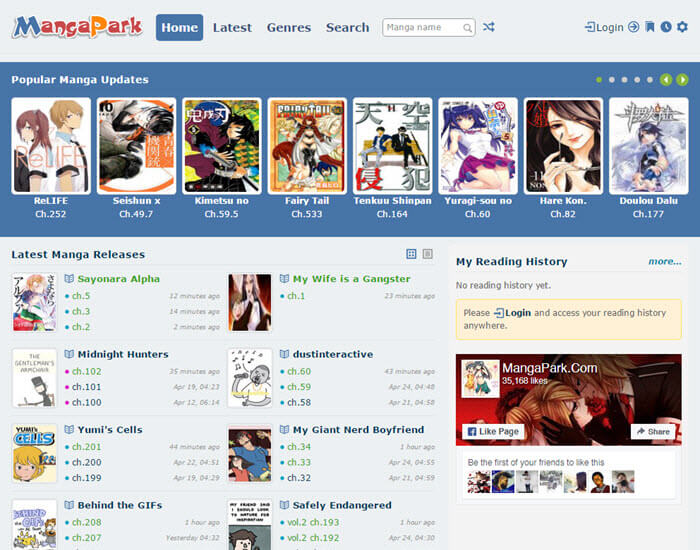The image size is (700, 550).
Task: Click book icon beside Safely Endangered
Action: [x=284, y=505]
